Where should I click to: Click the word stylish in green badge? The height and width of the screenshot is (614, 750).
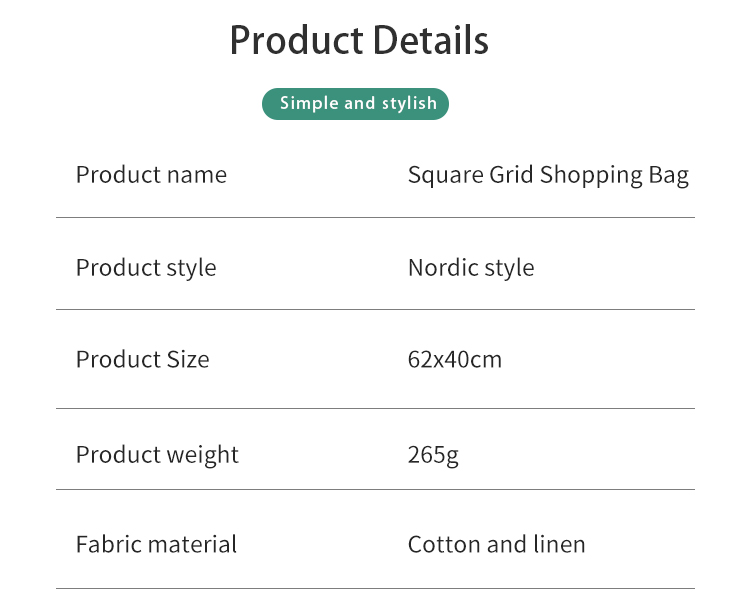(409, 104)
